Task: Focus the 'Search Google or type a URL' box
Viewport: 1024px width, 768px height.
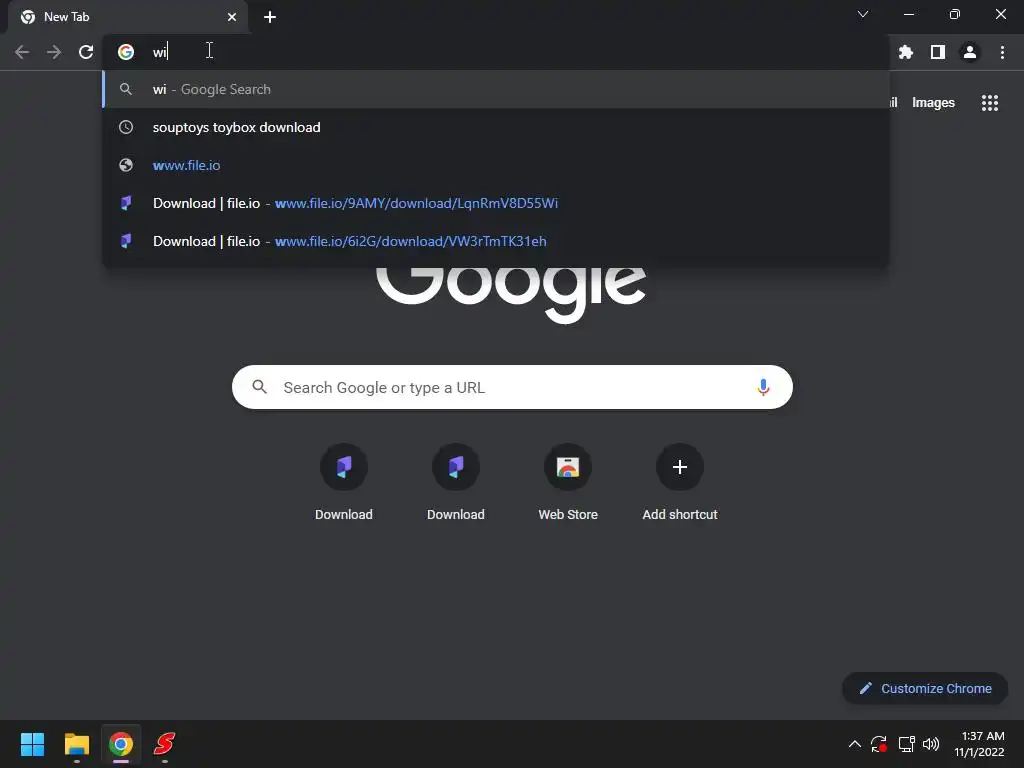Action: click(x=513, y=387)
